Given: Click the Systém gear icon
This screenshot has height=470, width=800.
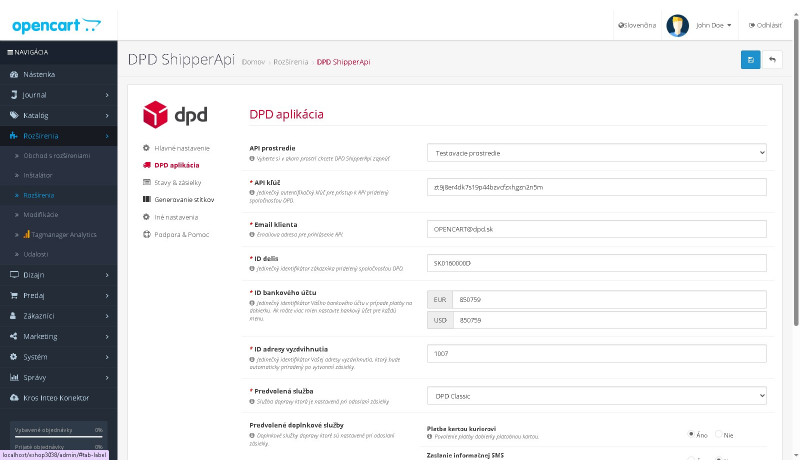Looking at the screenshot, I should click(14, 357).
